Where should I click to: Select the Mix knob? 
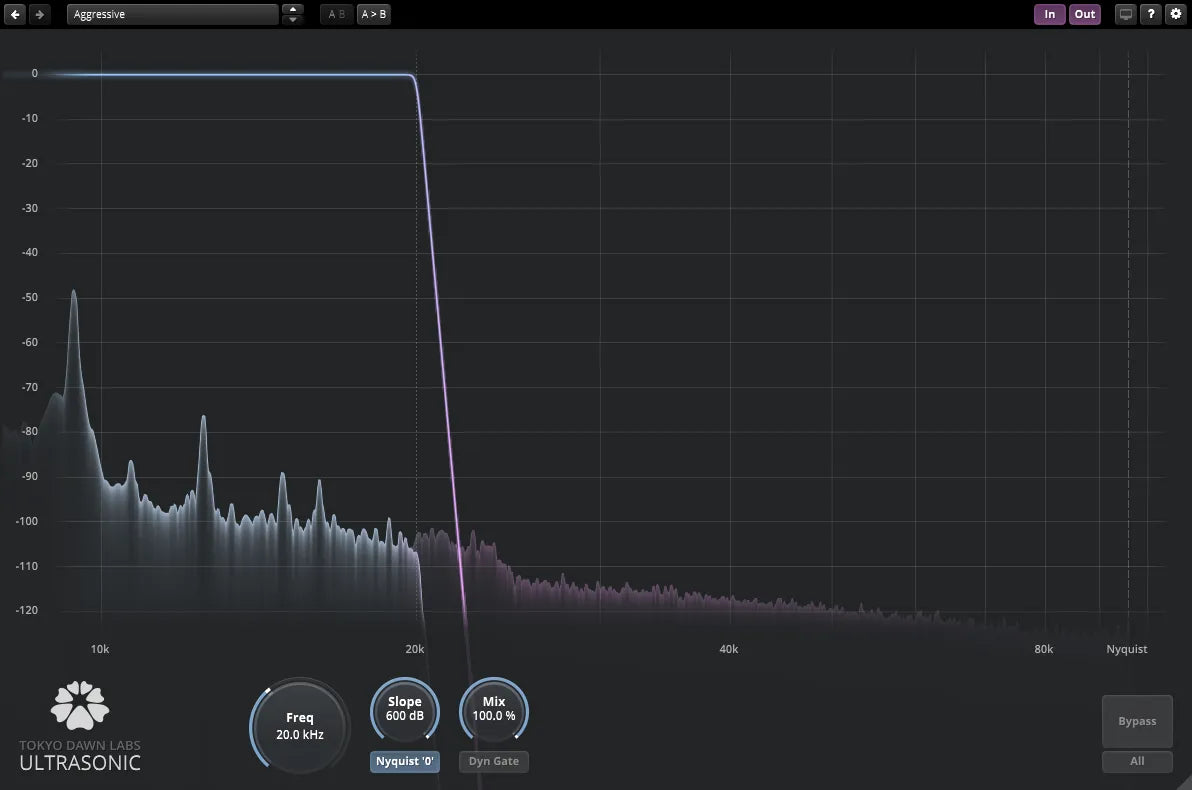[493, 710]
